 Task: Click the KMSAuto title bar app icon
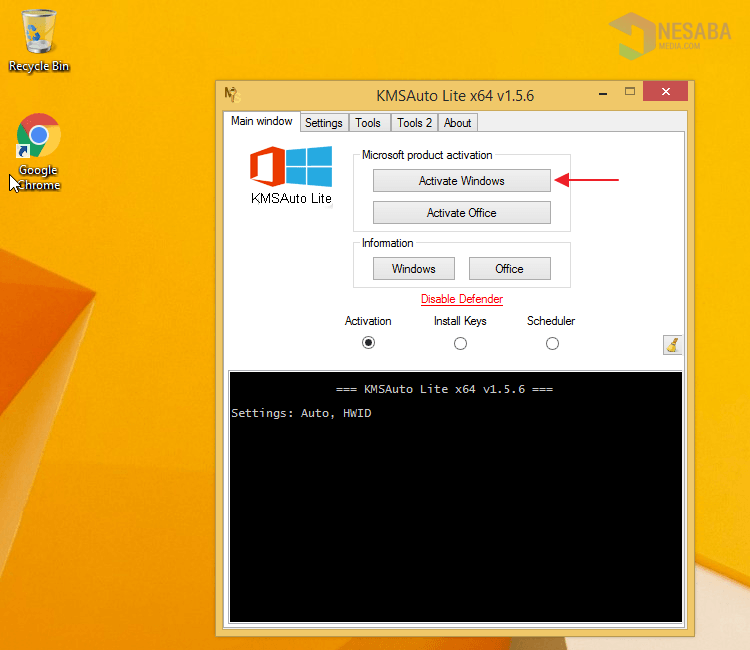pos(232,95)
